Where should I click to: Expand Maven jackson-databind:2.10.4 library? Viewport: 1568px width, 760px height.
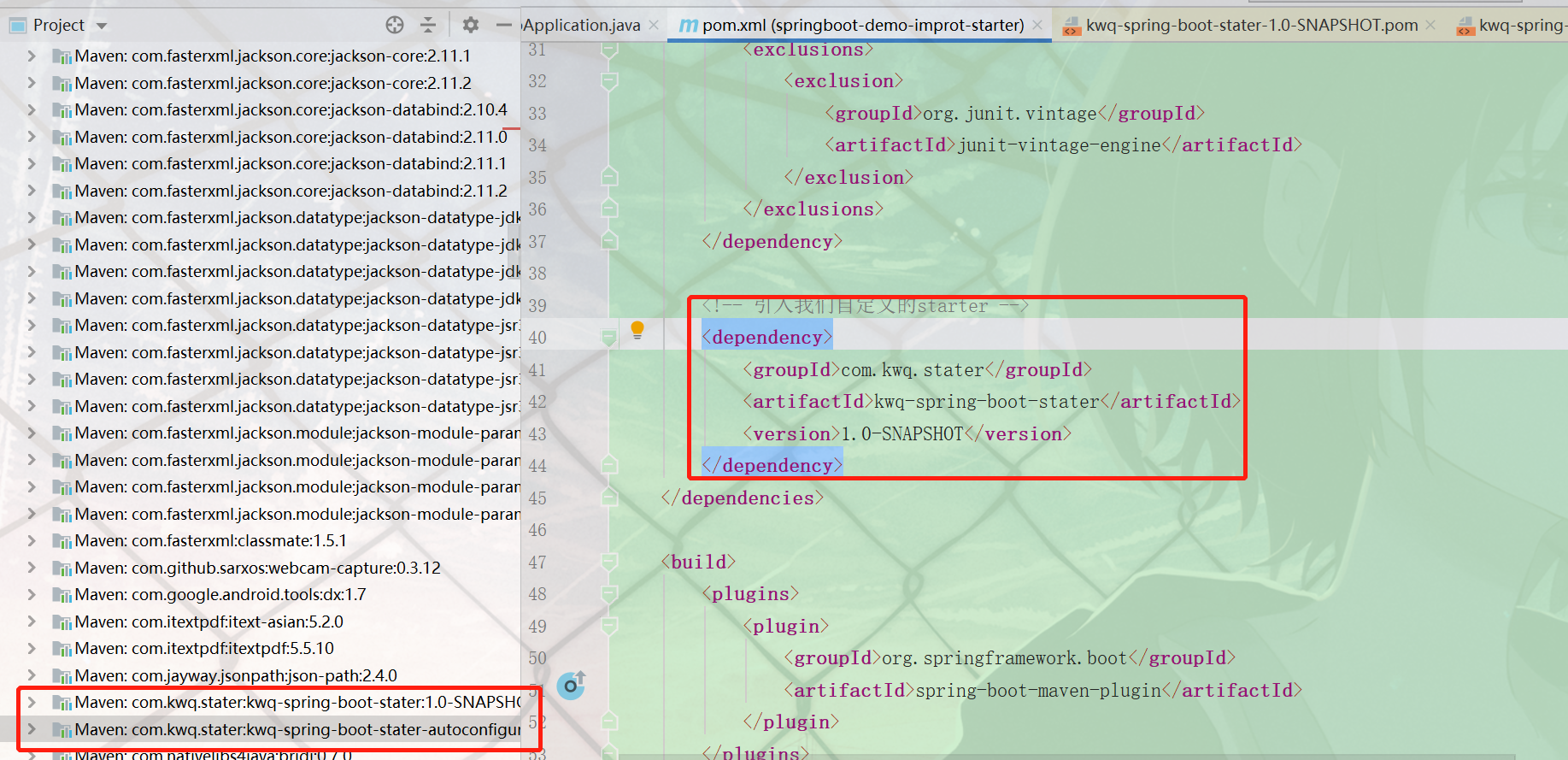pos(32,109)
